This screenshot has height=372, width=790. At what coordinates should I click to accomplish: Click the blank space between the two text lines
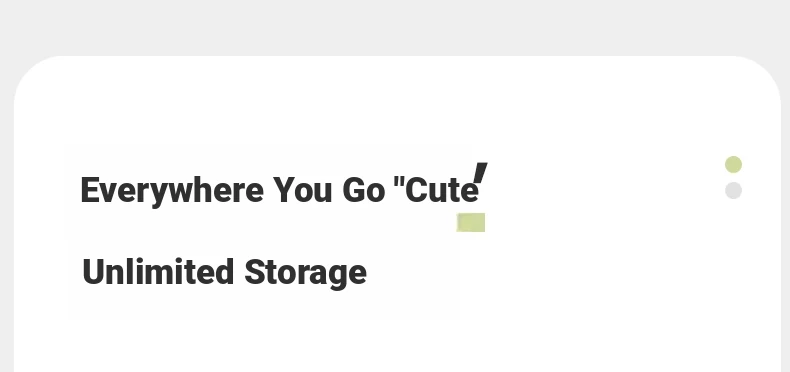coord(252,232)
